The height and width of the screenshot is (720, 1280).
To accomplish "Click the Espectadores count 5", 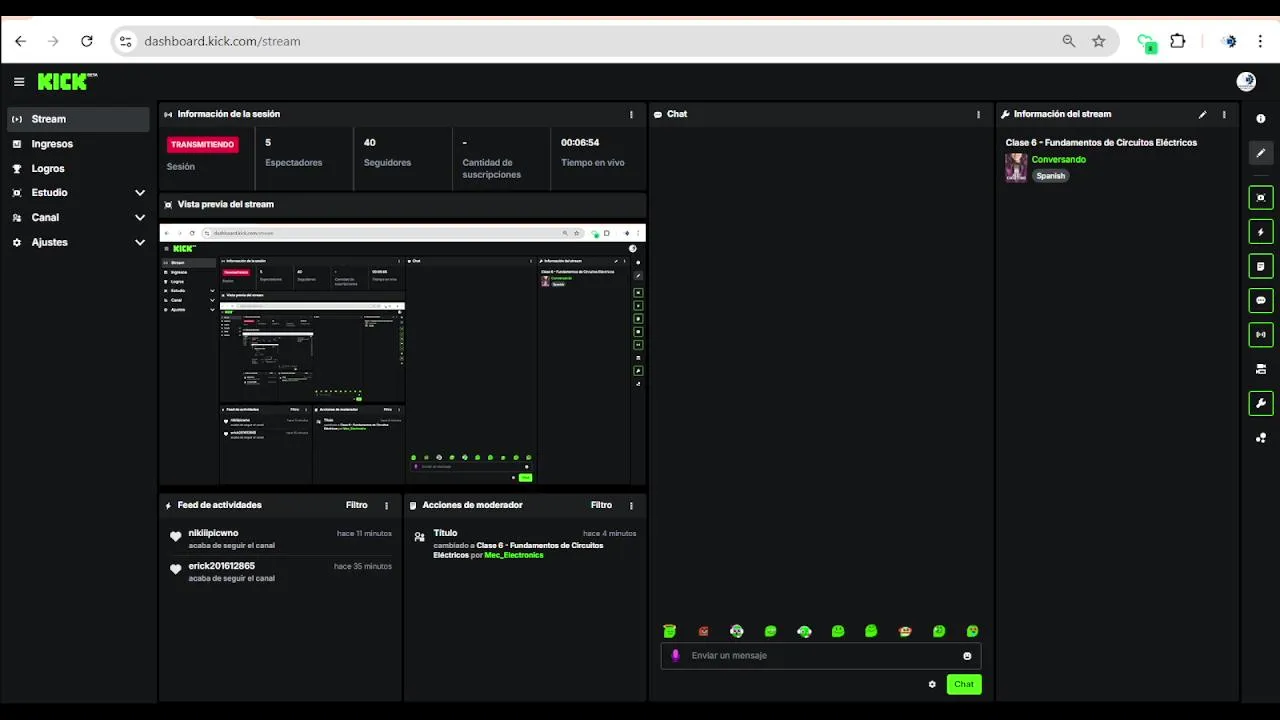I will [268, 143].
